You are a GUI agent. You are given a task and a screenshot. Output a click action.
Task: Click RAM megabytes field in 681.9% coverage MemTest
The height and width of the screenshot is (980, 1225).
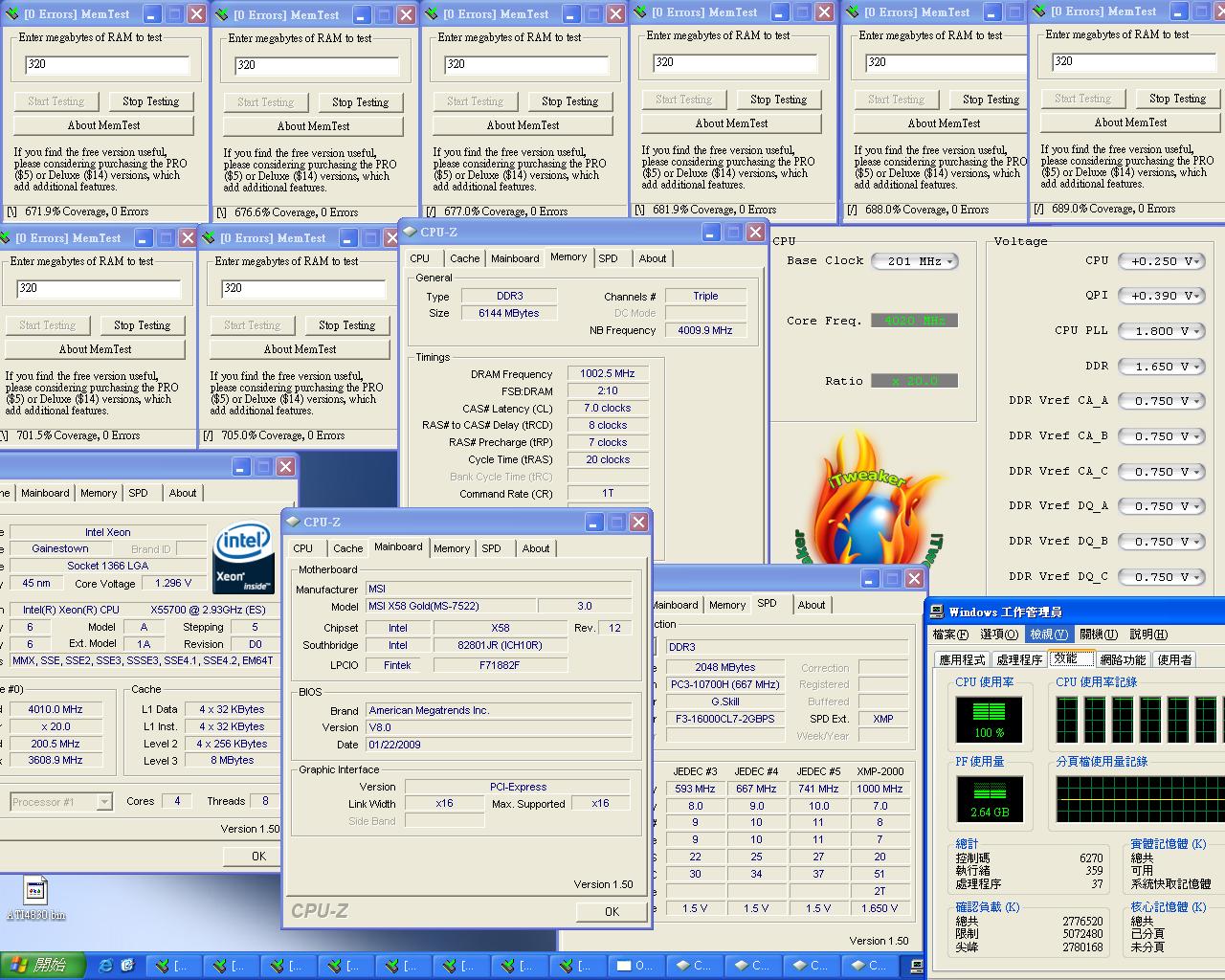pyautogui.click(x=735, y=62)
